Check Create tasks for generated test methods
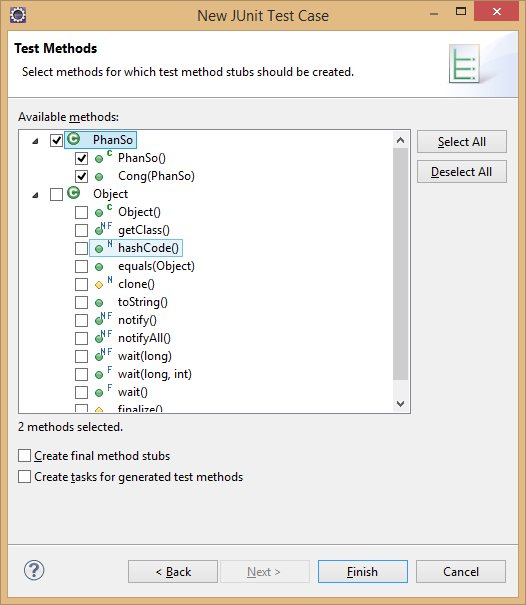 point(24,477)
